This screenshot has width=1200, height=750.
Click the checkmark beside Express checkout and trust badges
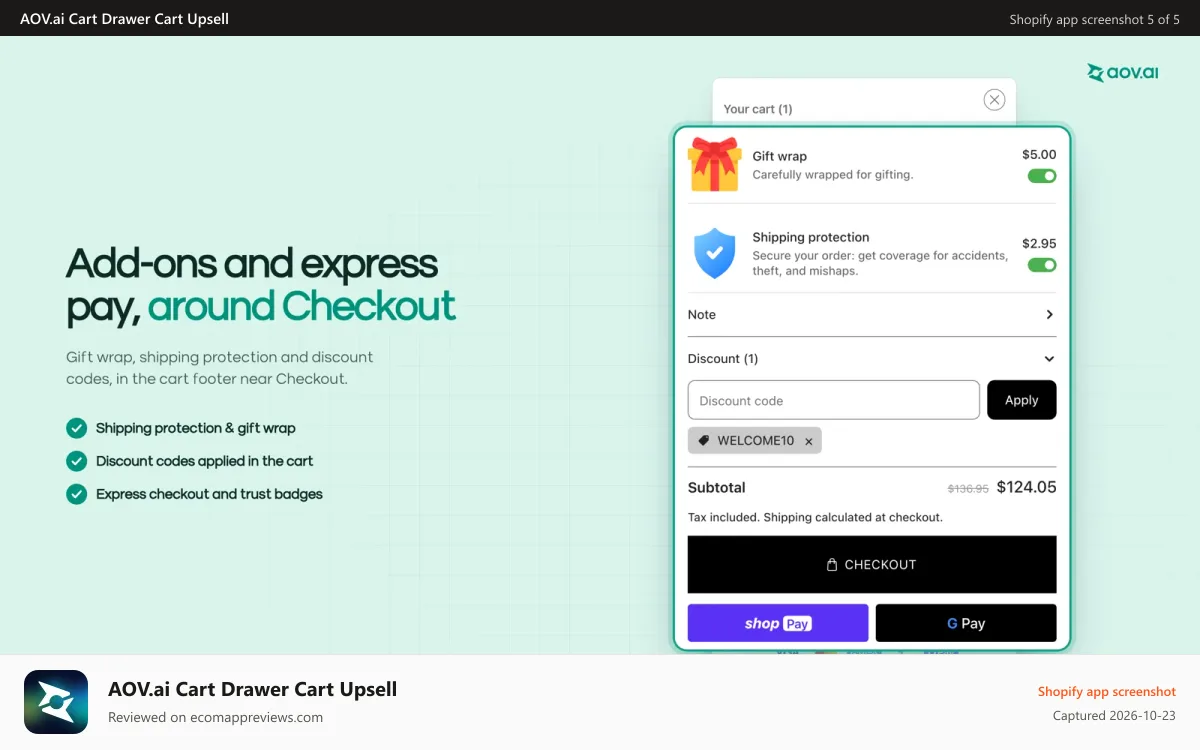tap(77, 494)
